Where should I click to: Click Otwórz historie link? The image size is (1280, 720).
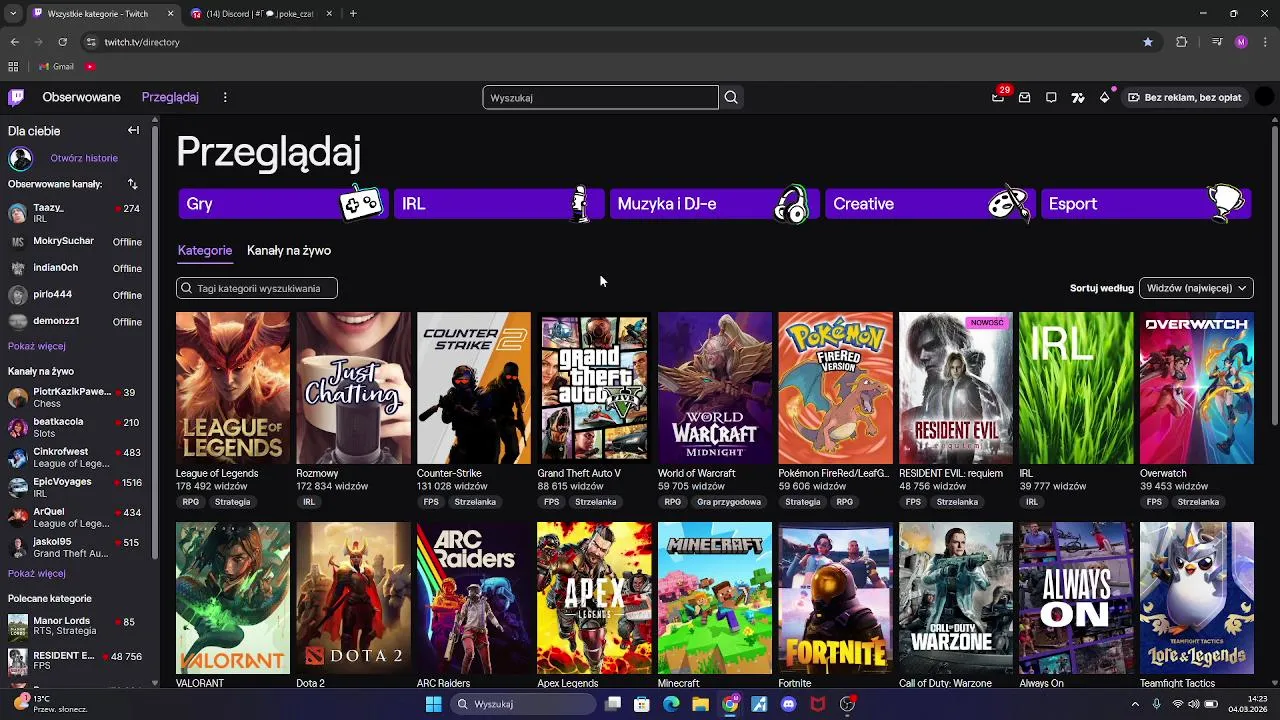[84, 158]
